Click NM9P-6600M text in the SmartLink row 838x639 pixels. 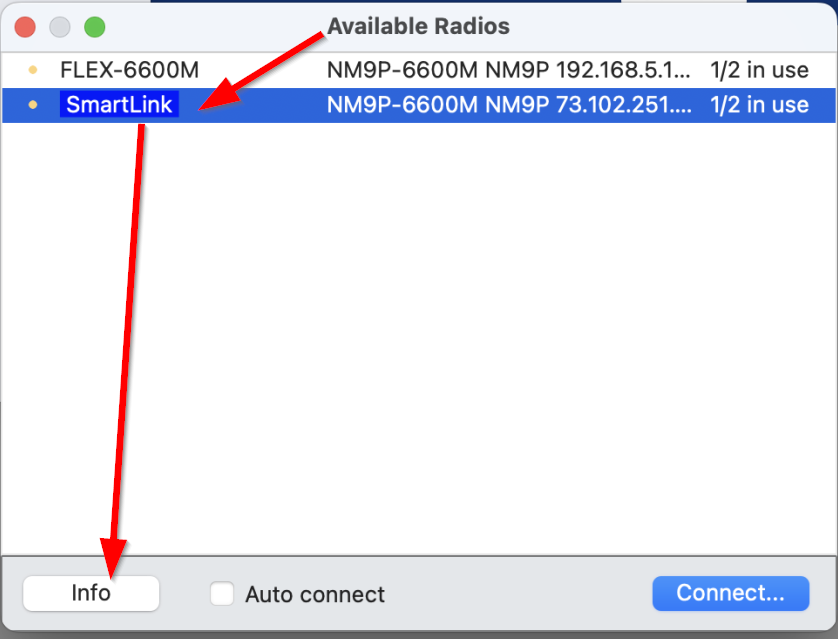pos(402,105)
